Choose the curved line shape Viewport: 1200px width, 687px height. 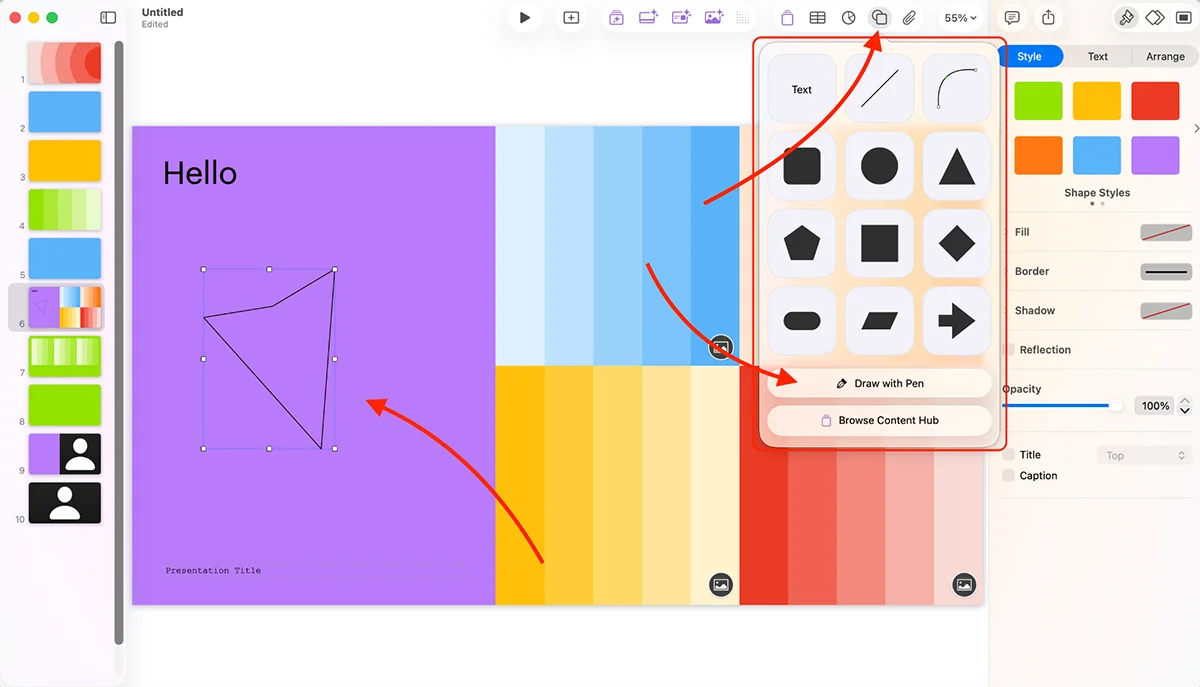(957, 89)
